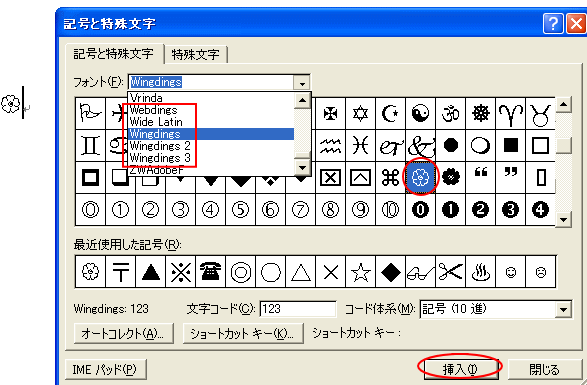Select the Taurus zodiac symbol
587x385 pixels.
point(540,113)
